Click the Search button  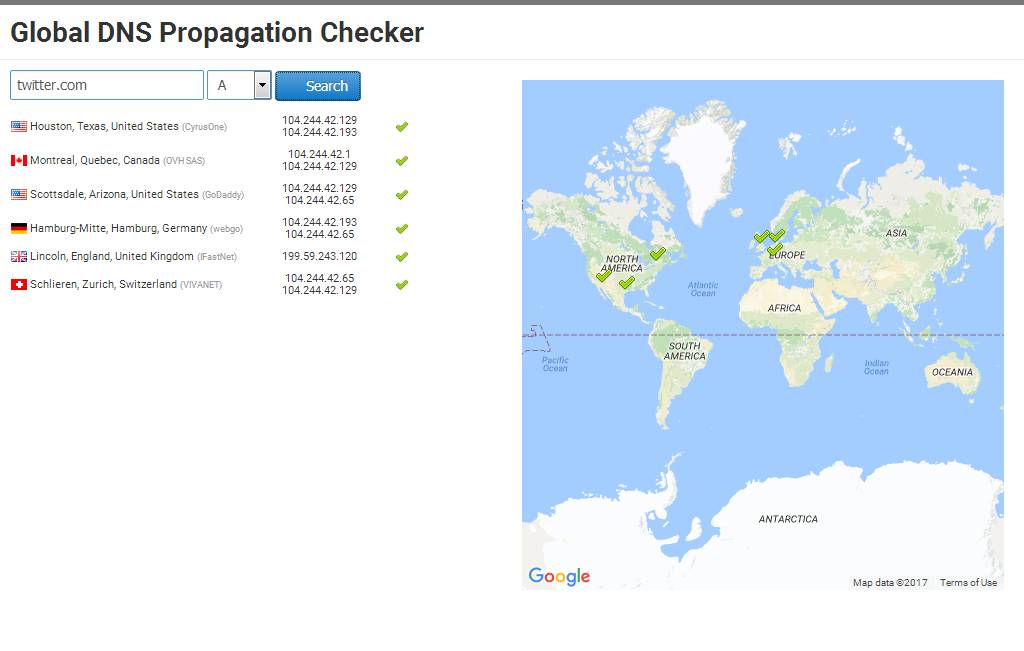click(x=318, y=86)
